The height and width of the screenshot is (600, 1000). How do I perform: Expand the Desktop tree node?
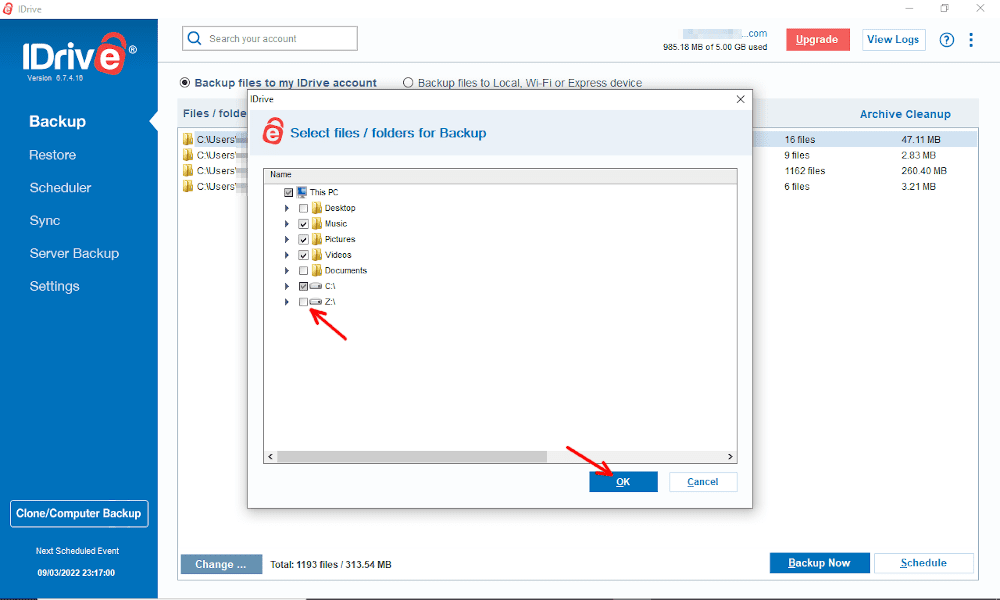point(286,209)
